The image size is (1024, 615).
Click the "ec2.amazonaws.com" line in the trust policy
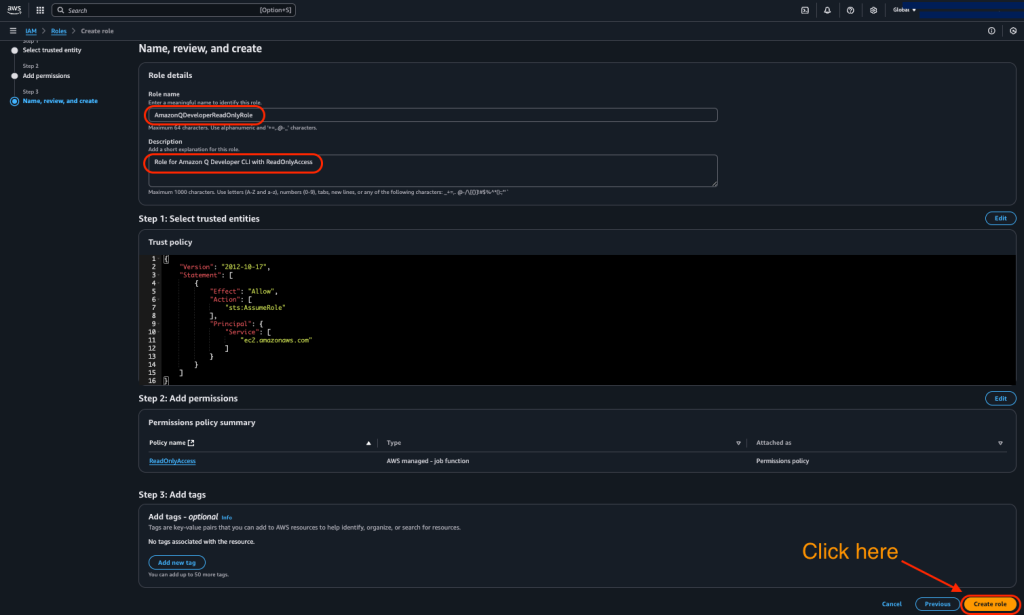point(276,340)
